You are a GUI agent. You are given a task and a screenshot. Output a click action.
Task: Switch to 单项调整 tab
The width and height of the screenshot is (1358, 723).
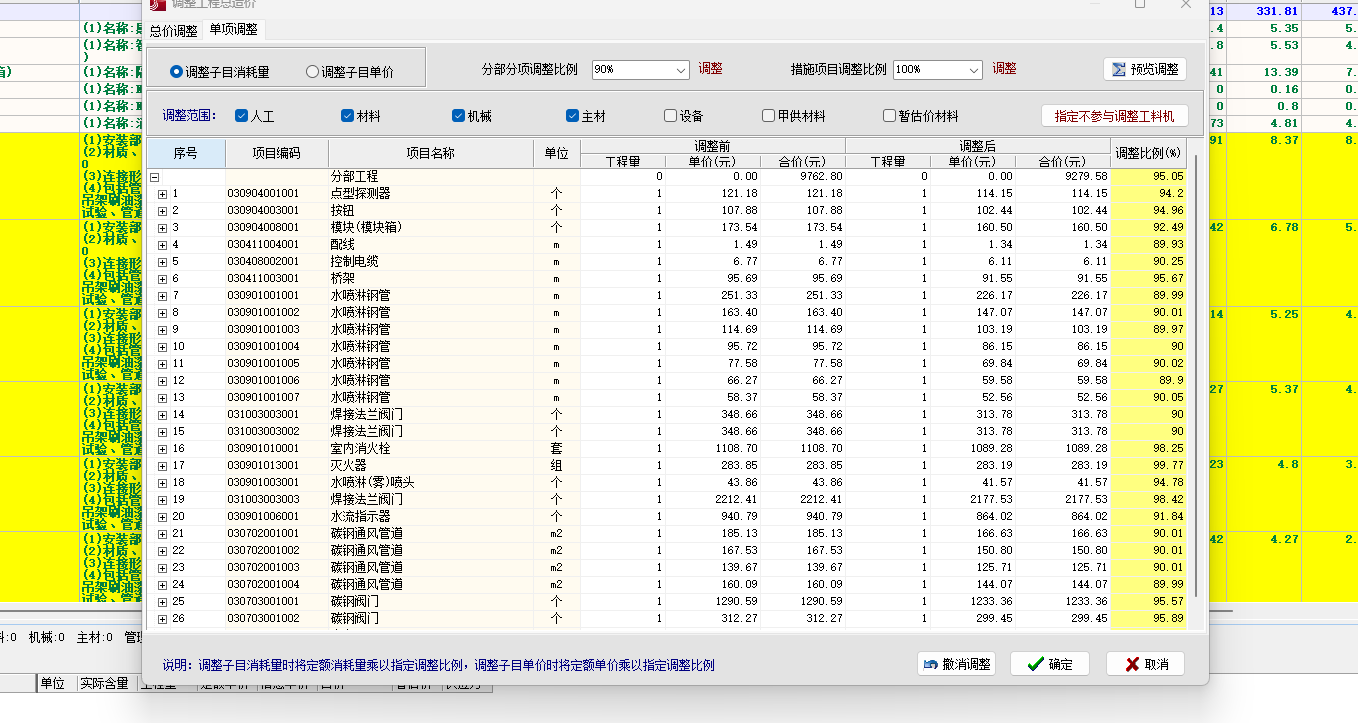[233, 30]
